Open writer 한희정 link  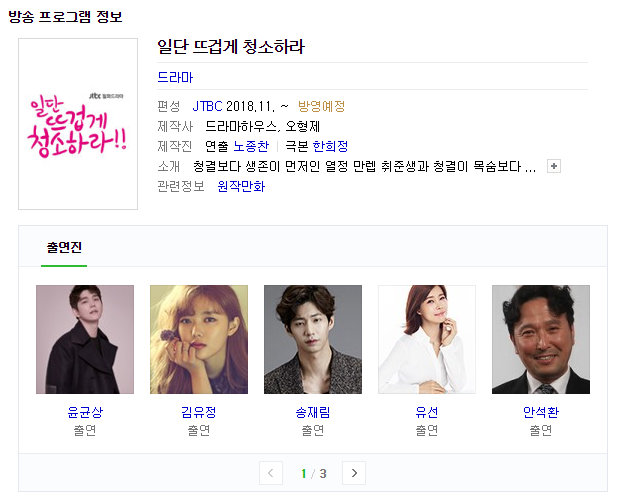[330, 146]
